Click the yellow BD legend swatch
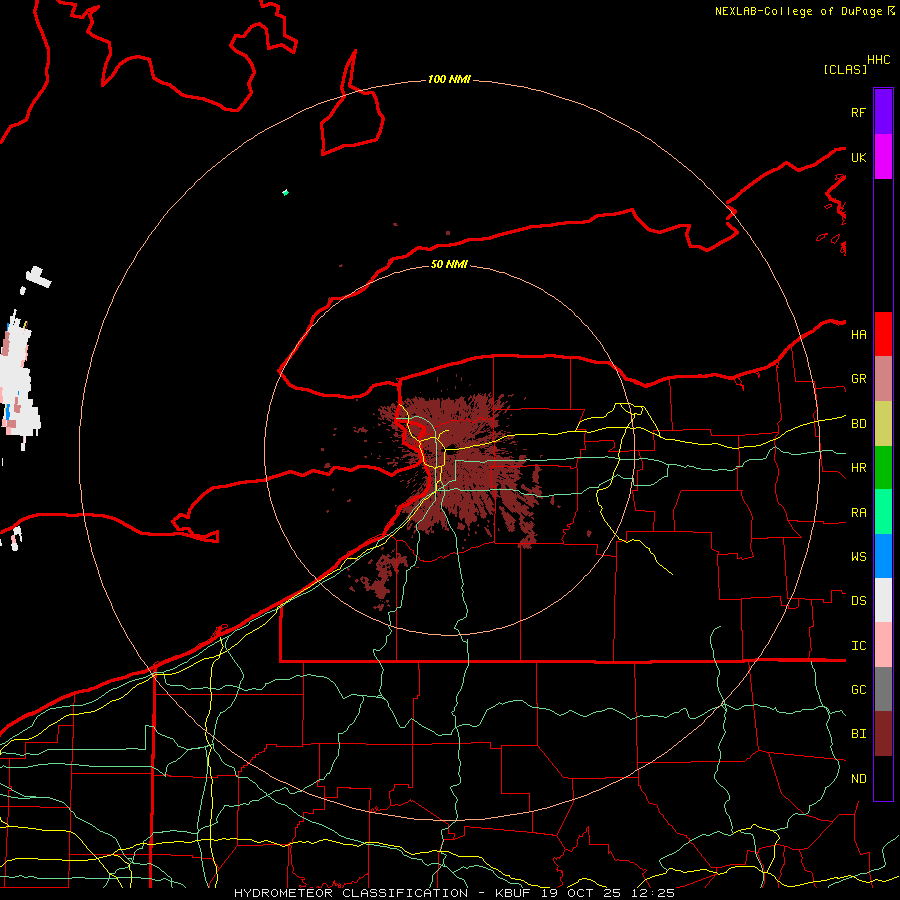This screenshot has width=900, height=900. (x=883, y=424)
